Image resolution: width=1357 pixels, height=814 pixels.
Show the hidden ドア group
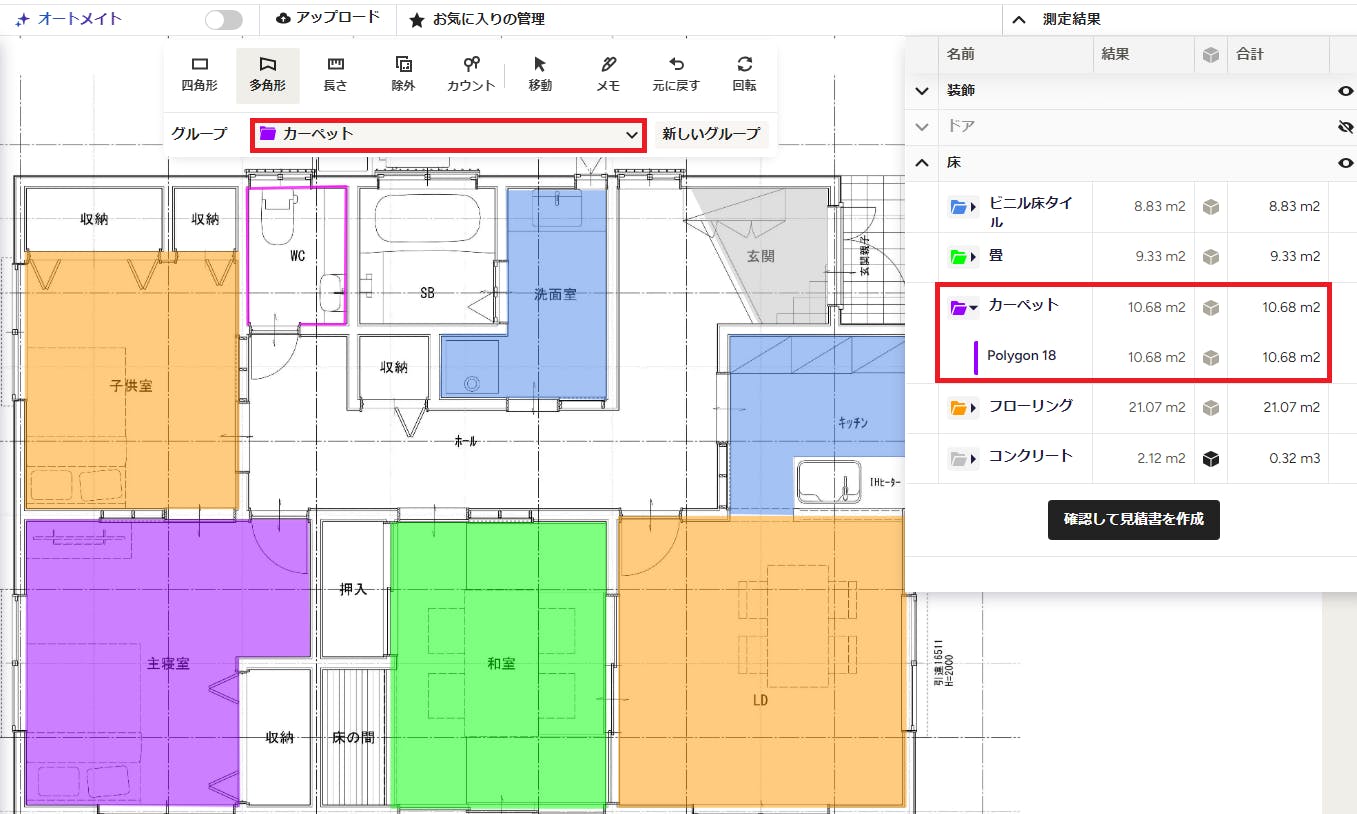pyautogui.click(x=1345, y=127)
